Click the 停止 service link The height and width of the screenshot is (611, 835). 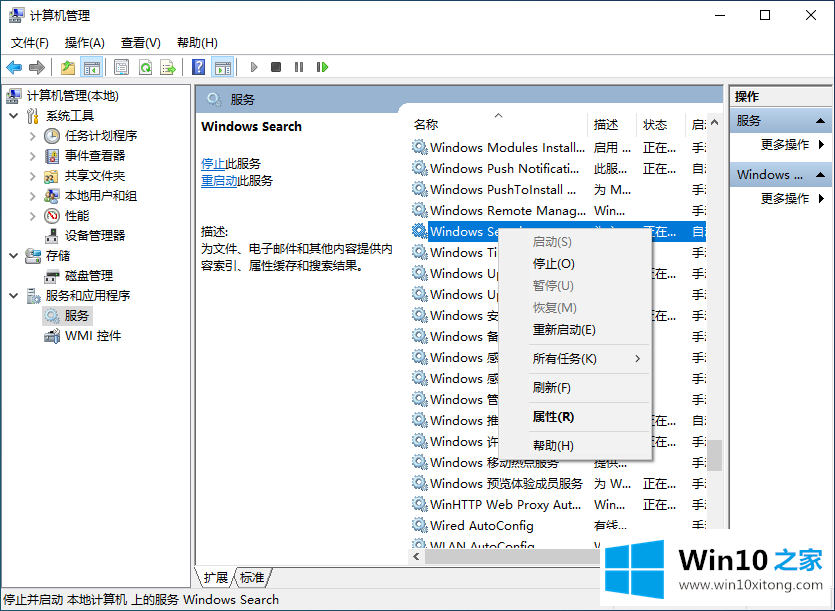pos(213,164)
